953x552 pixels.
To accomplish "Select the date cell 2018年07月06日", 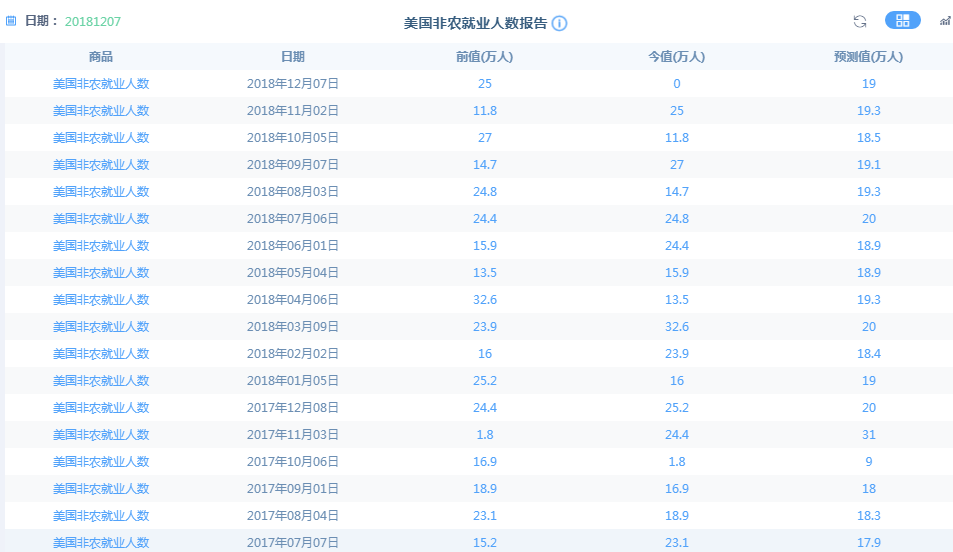I will point(293,219).
